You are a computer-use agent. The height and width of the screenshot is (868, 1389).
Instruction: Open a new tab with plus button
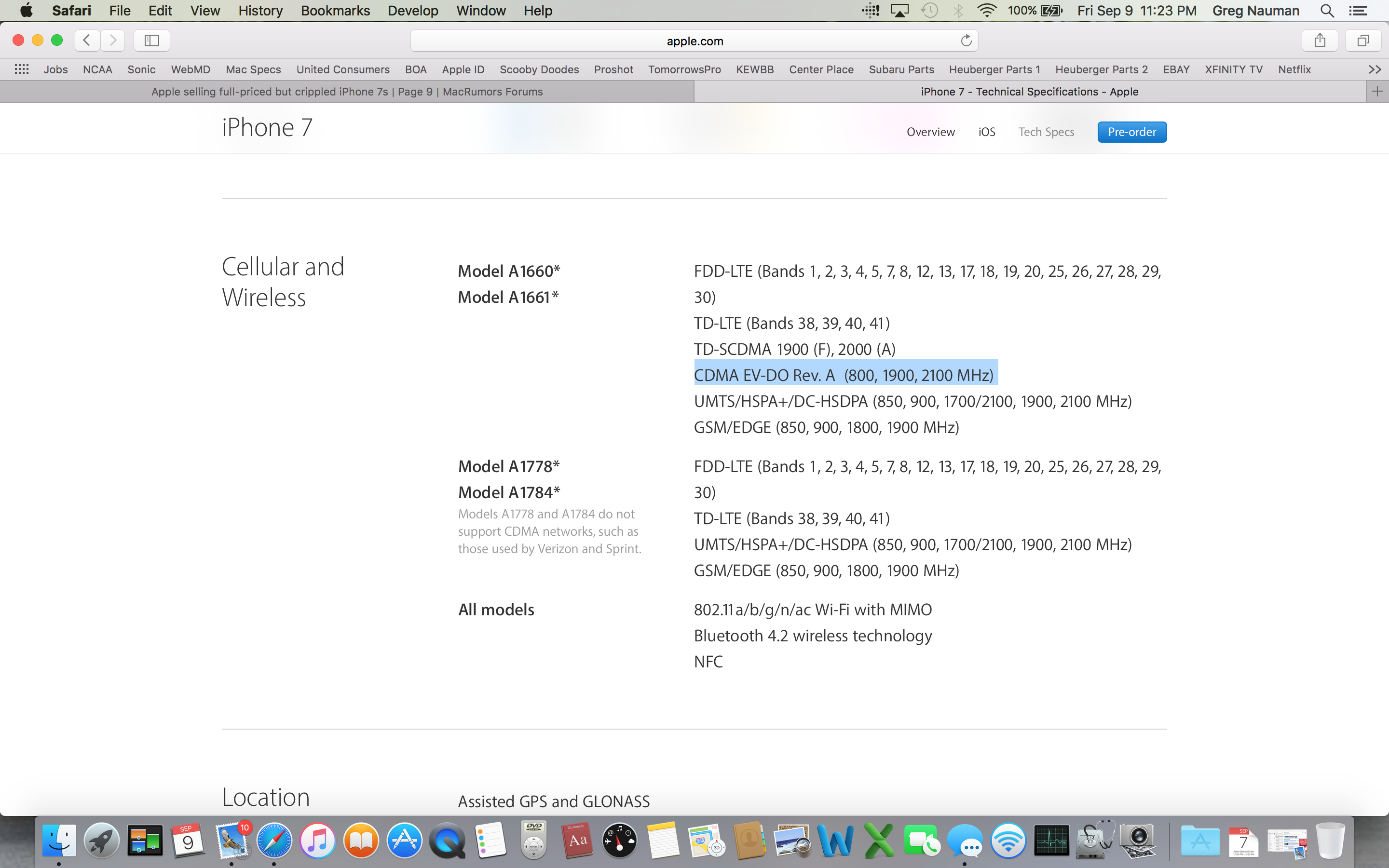[x=1377, y=91]
